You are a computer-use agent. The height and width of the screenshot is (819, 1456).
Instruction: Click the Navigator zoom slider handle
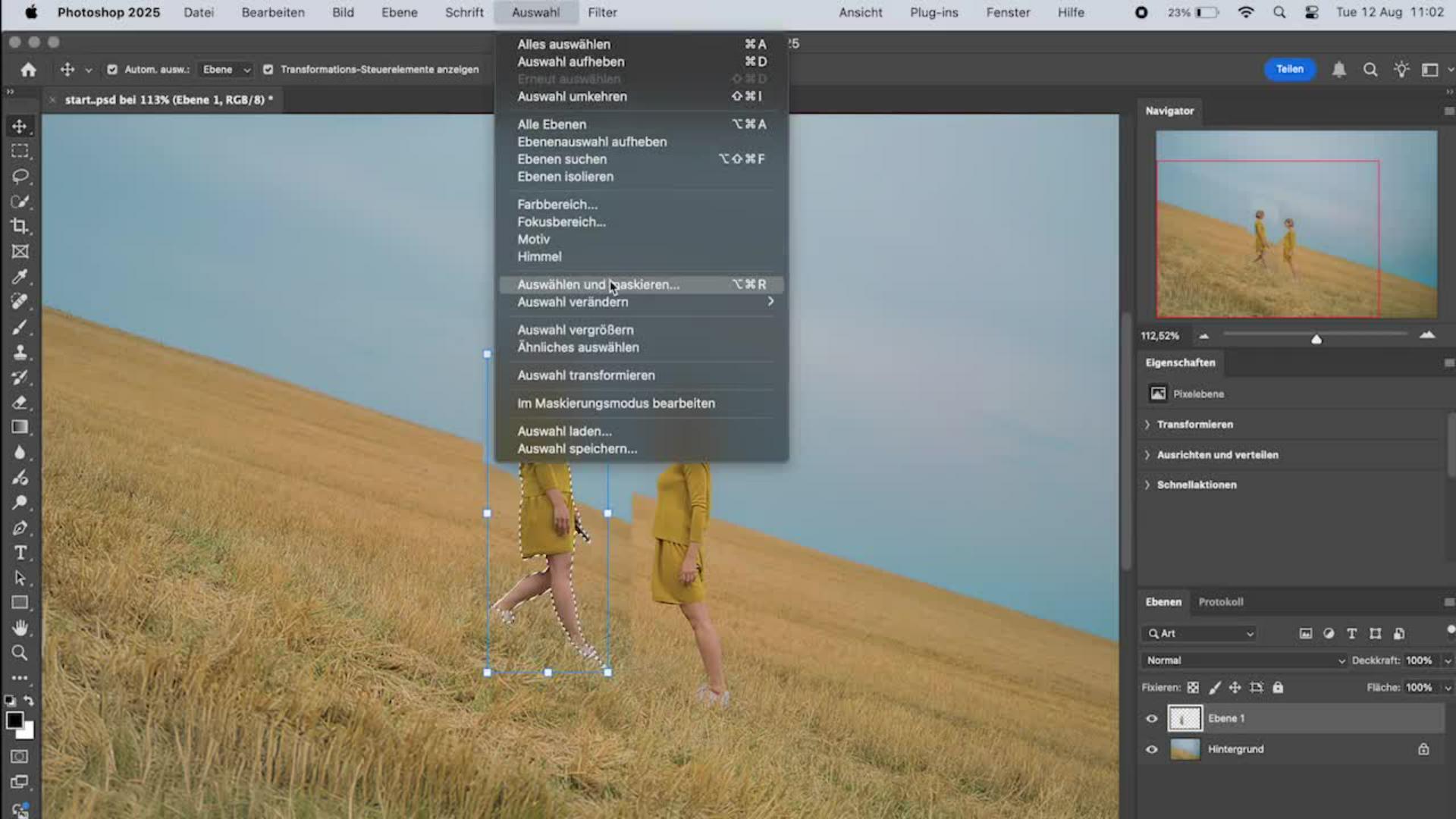(x=1316, y=339)
